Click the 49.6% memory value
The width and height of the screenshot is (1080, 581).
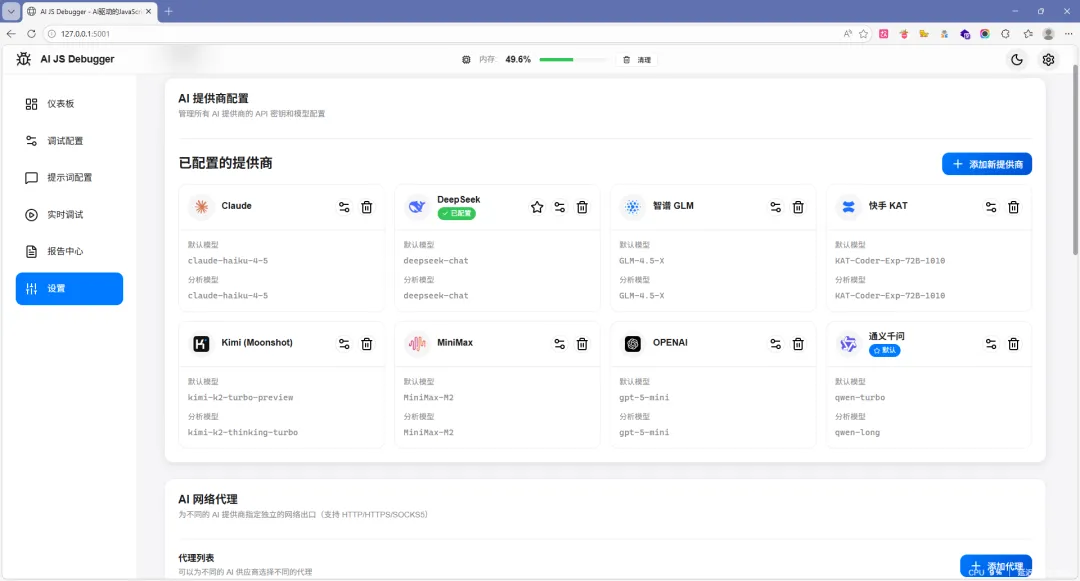pos(518,60)
